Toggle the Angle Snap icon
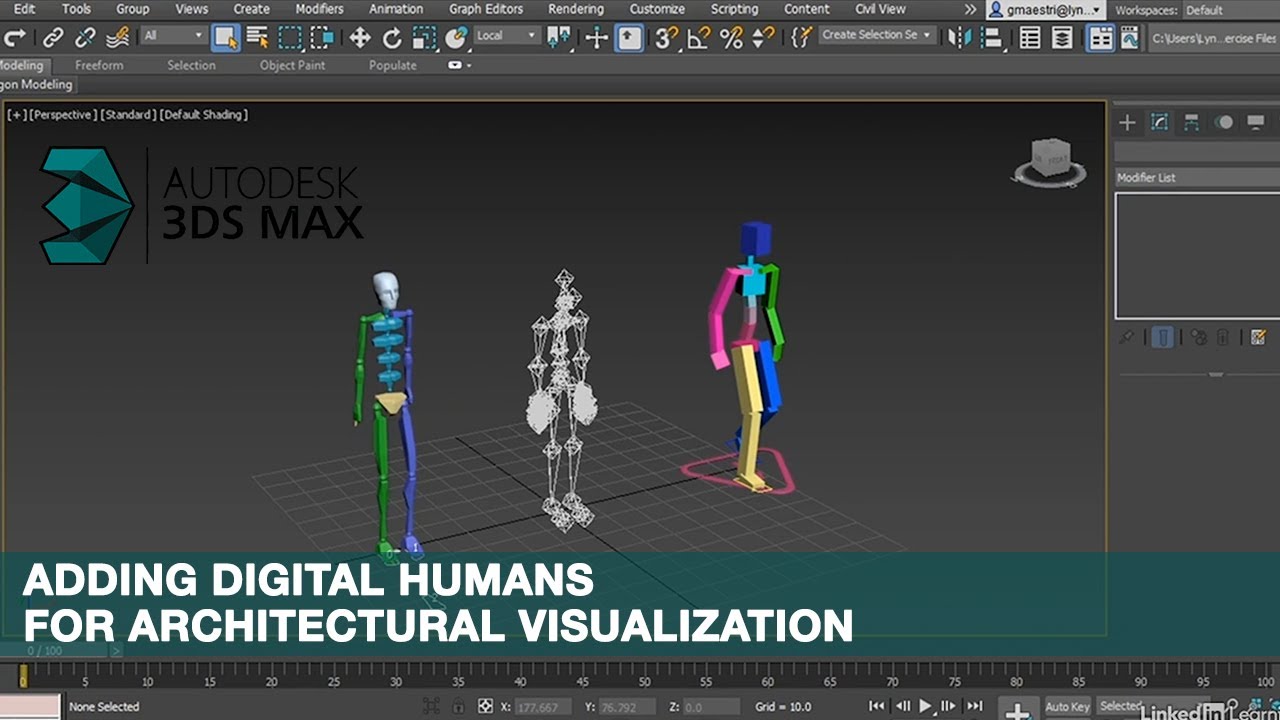1280x720 pixels. click(x=699, y=39)
